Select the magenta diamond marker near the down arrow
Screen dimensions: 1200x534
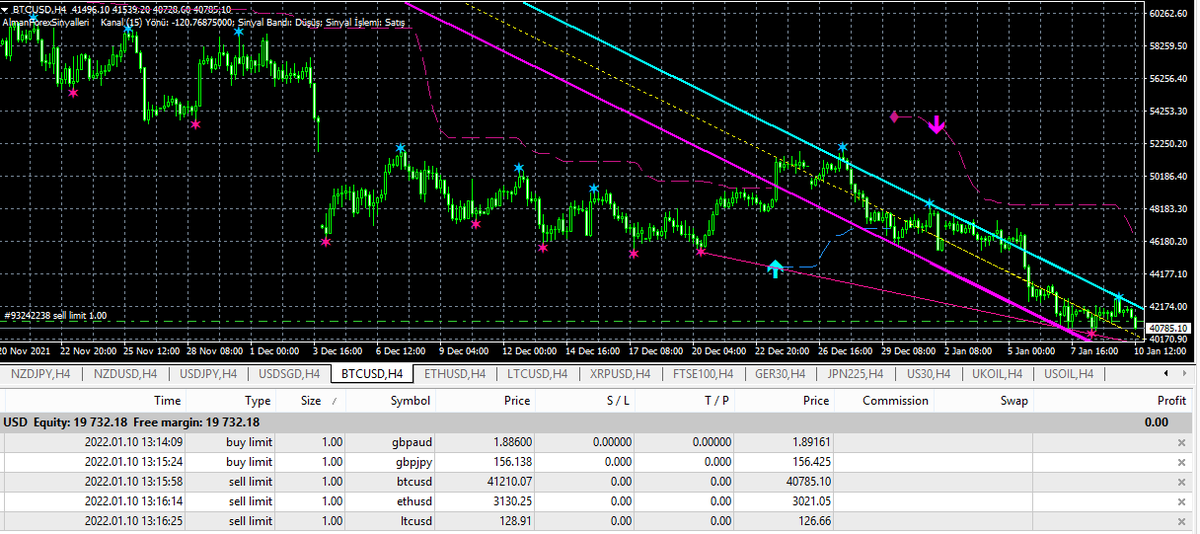(x=895, y=117)
